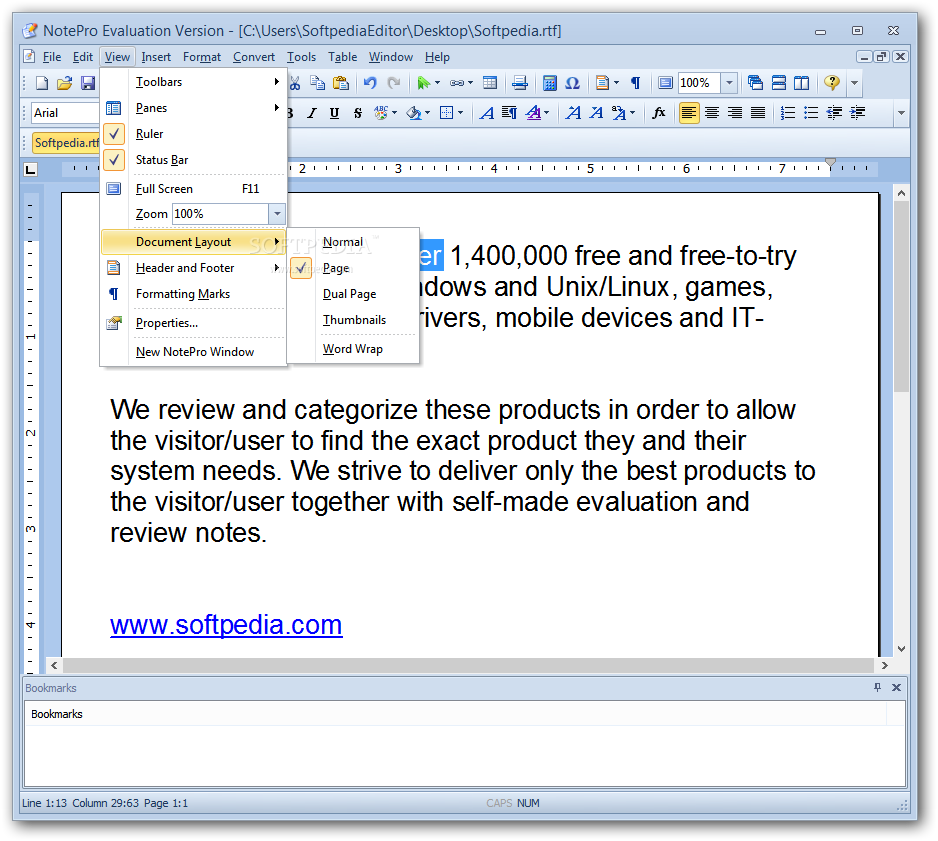Screen dimensions: 938x841
Task: Click the vertical scrollbar thumb
Action: click(902, 297)
